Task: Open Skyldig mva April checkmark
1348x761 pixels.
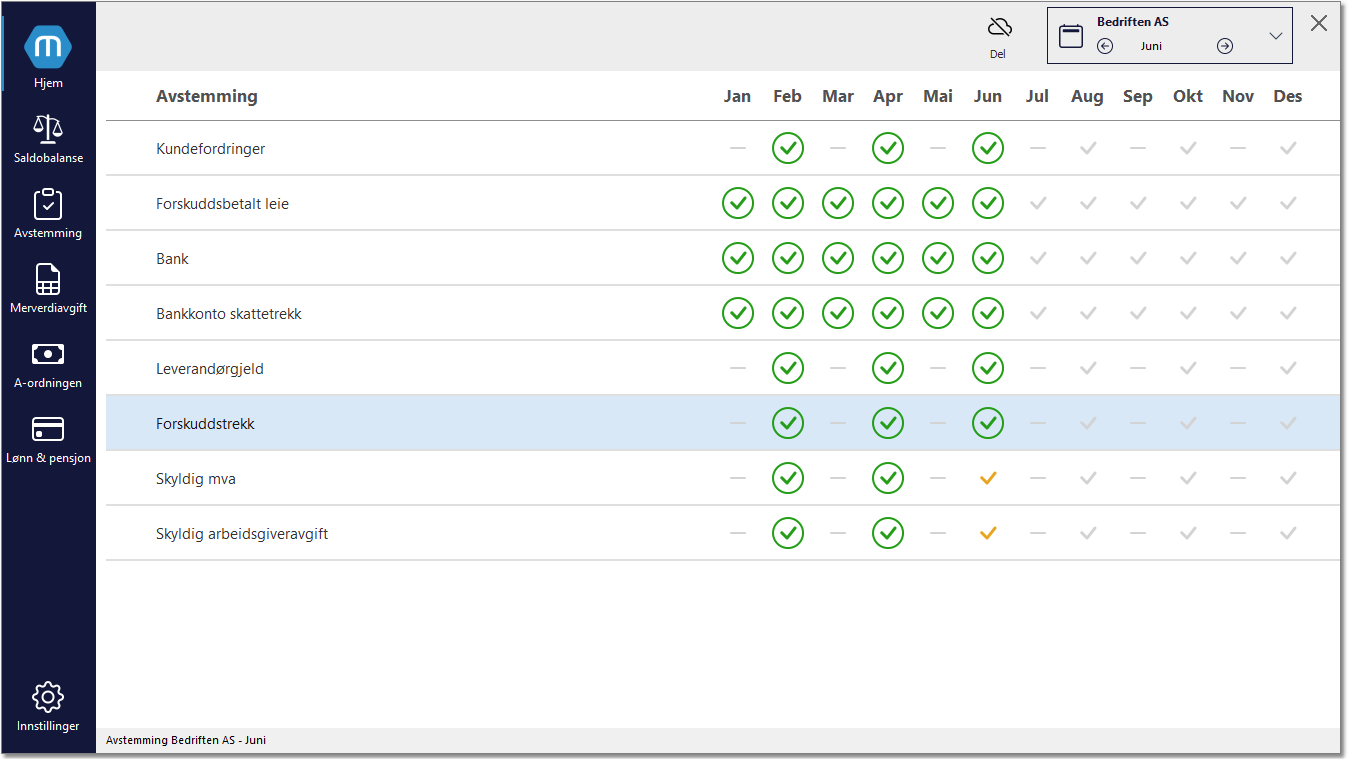Action: [888, 478]
